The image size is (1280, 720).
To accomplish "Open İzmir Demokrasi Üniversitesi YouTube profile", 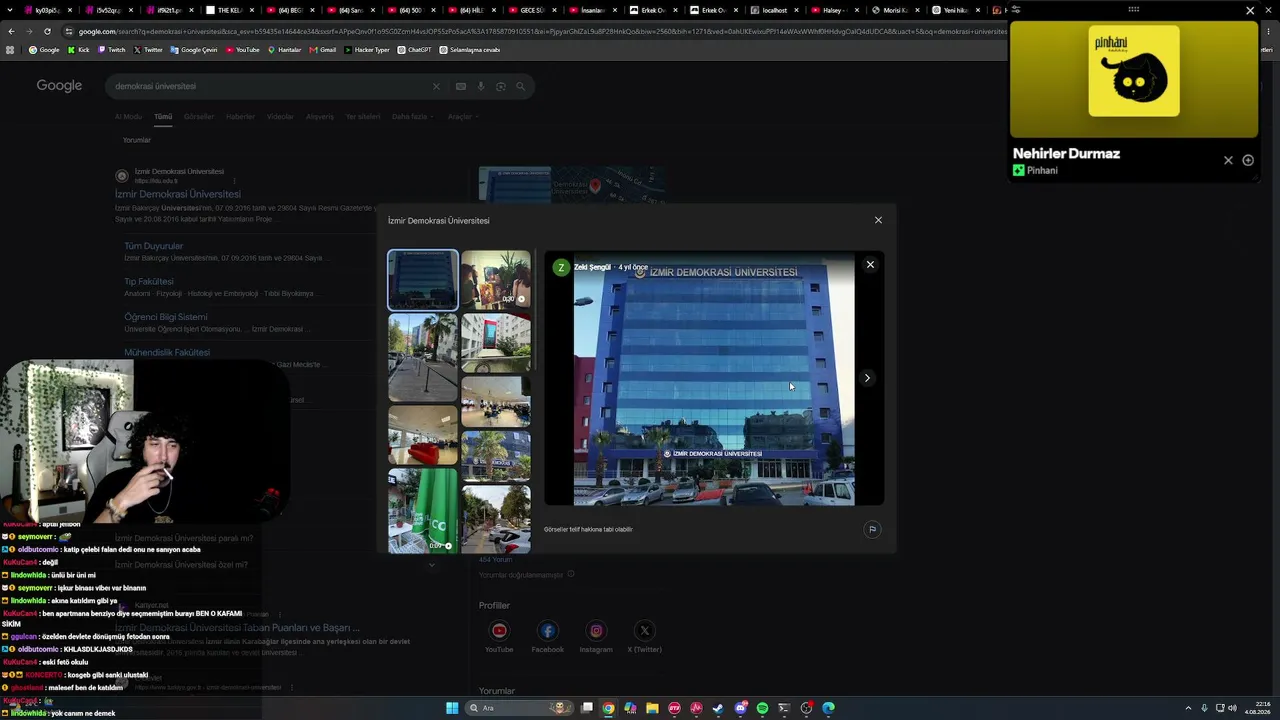I will pyautogui.click(x=499, y=637).
